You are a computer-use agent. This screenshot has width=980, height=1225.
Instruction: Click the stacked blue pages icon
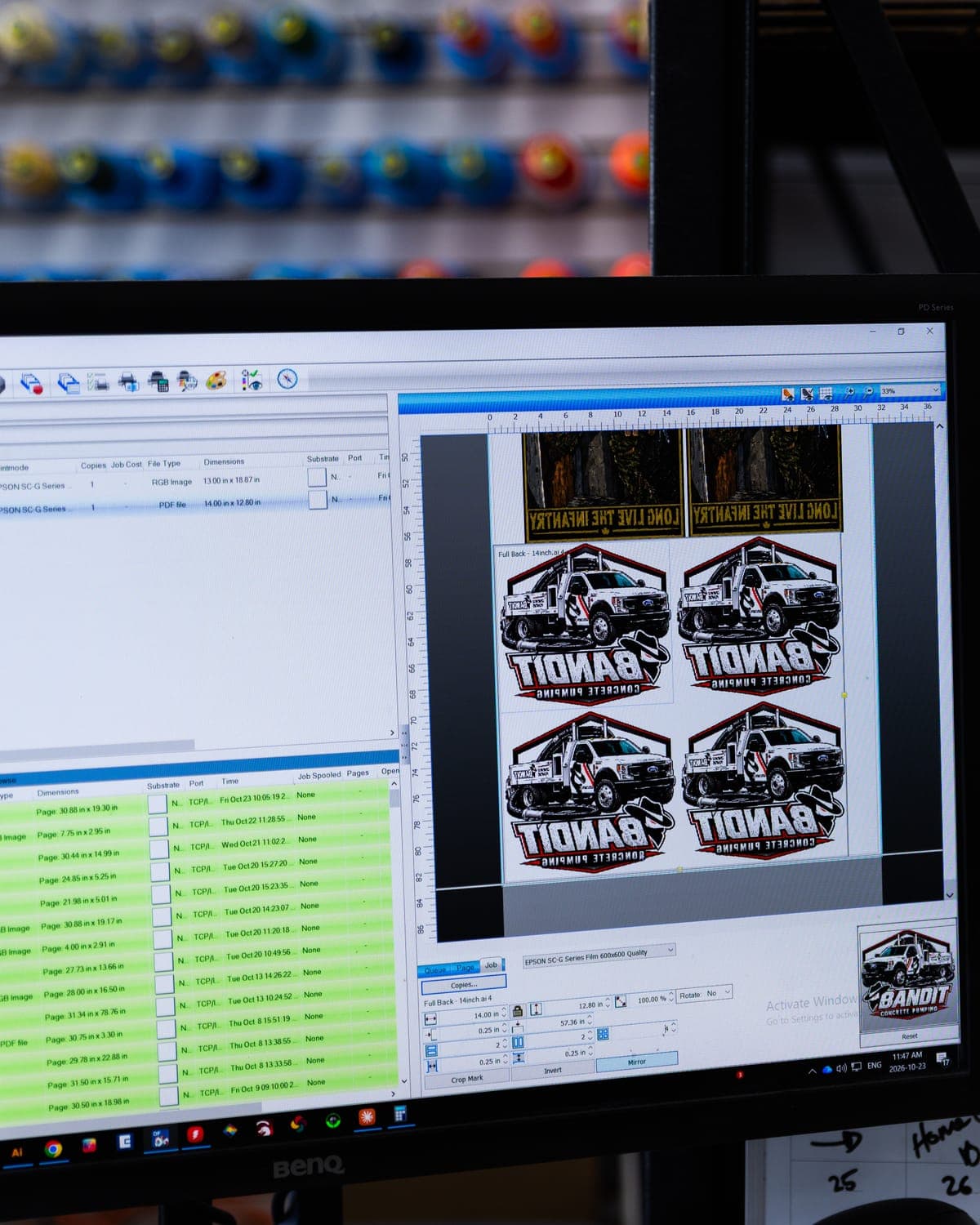(x=68, y=382)
